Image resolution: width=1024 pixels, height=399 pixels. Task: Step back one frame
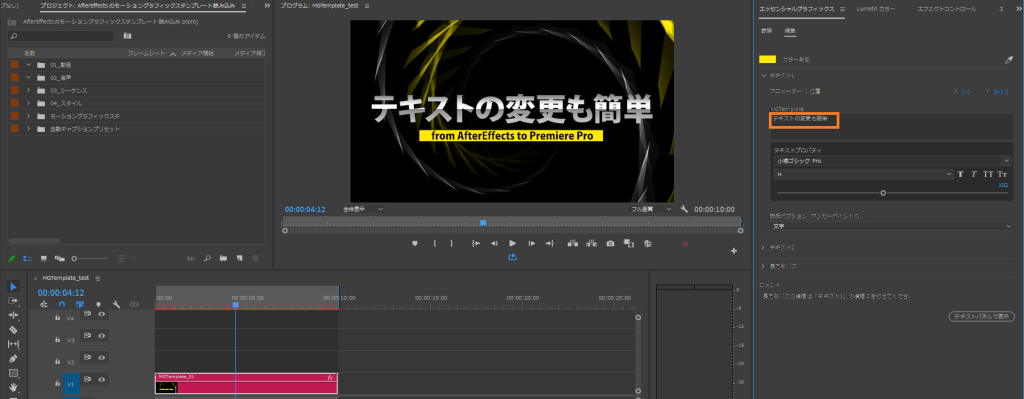point(494,243)
